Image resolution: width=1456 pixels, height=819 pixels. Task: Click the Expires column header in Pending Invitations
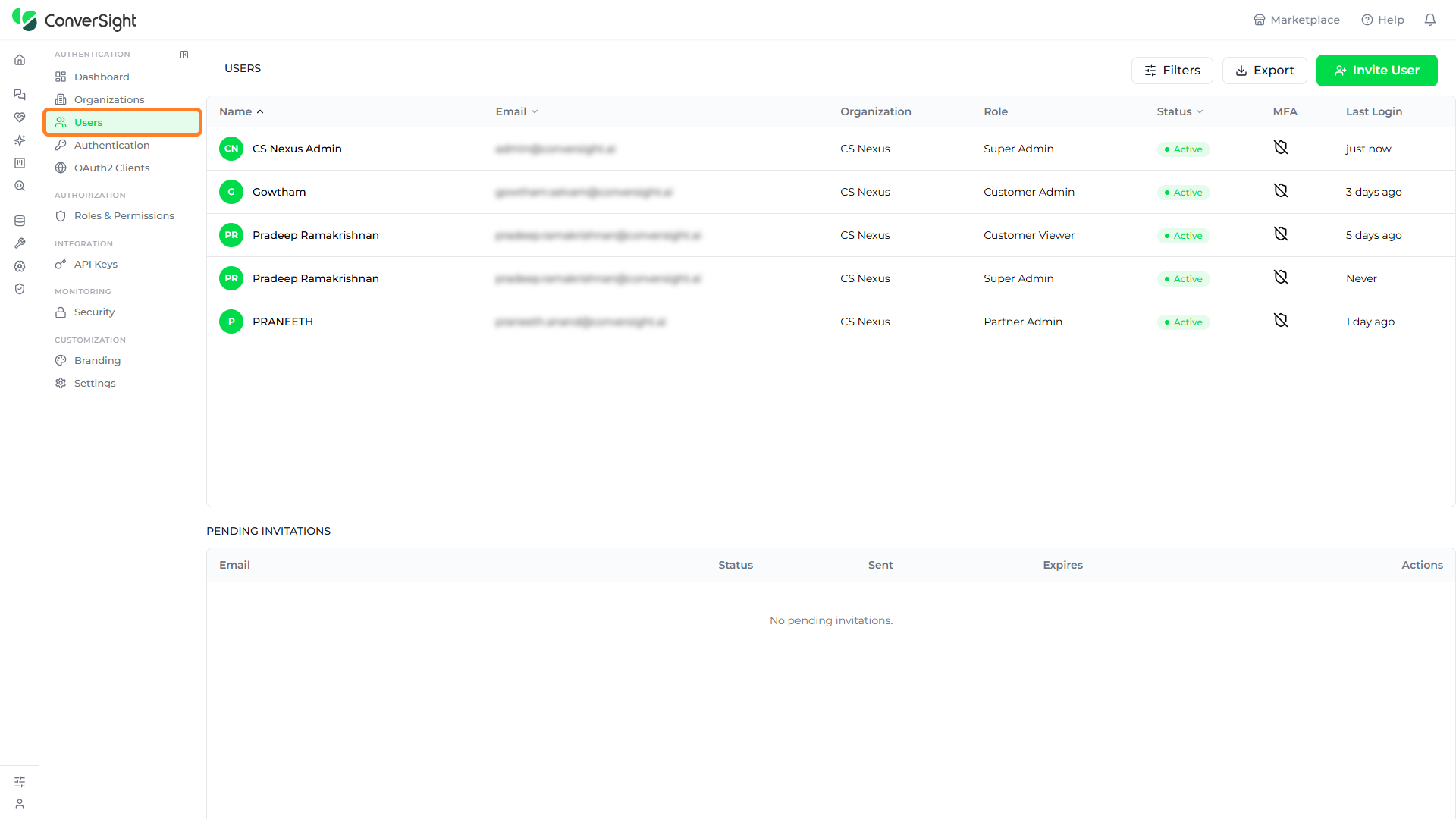(x=1062, y=565)
